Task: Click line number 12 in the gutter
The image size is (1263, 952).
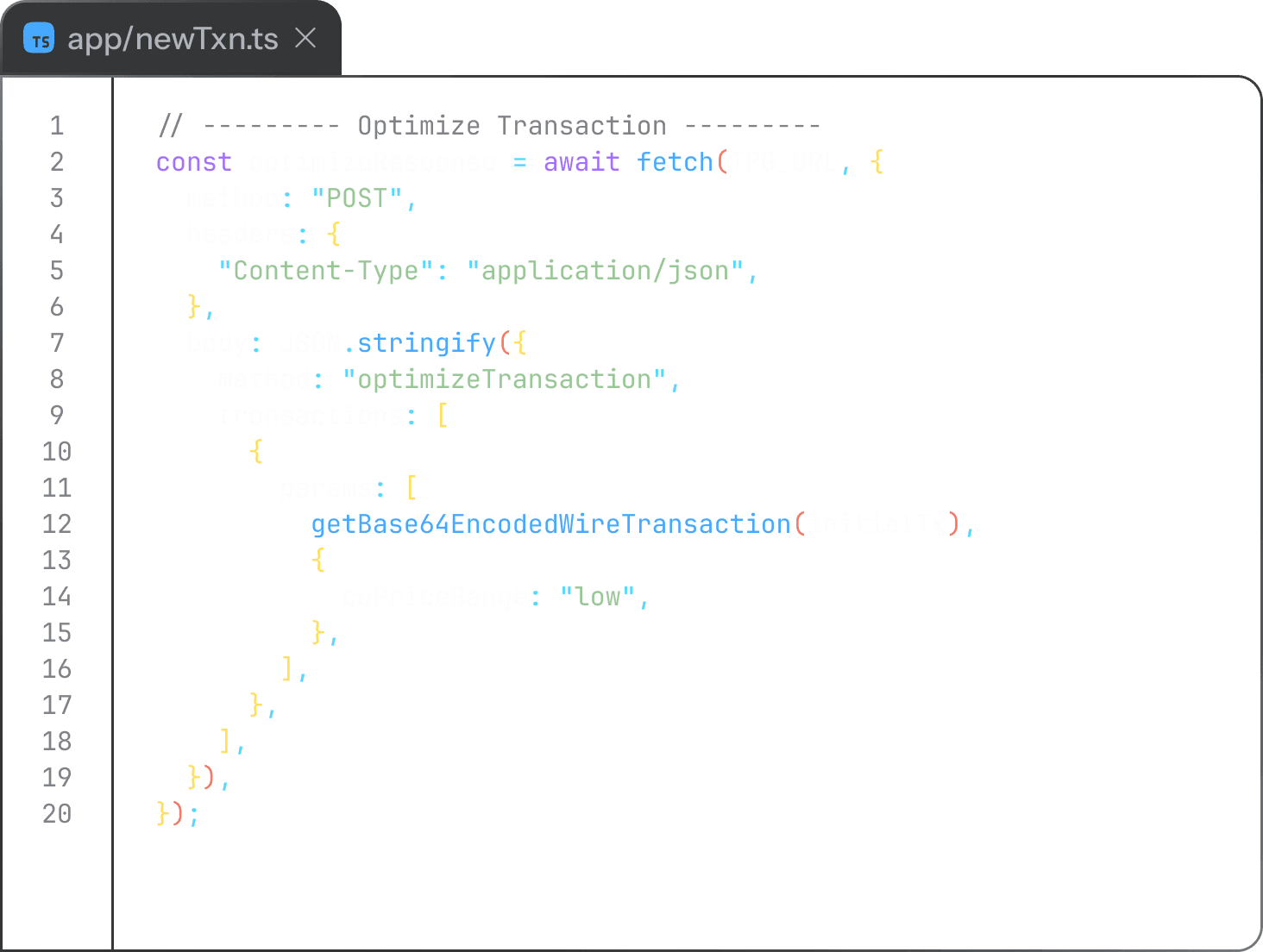Action: (x=55, y=523)
